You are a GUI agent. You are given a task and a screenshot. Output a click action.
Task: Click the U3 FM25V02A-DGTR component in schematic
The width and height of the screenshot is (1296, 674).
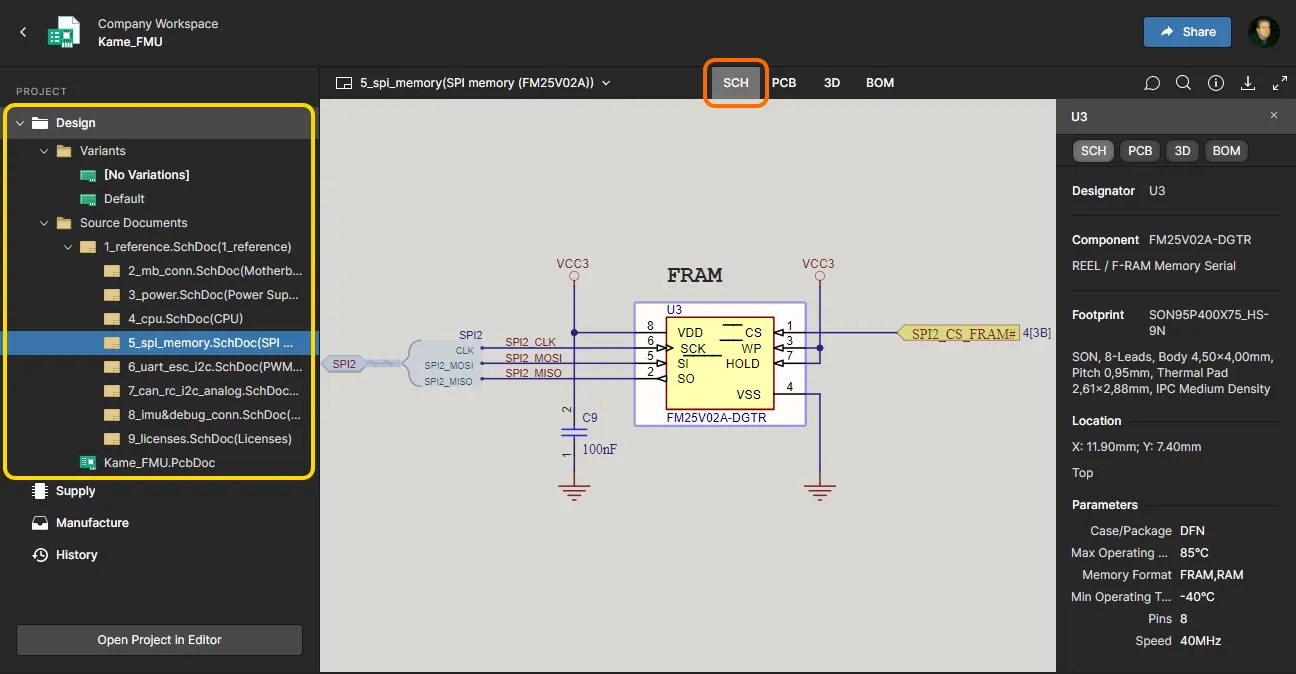click(720, 364)
